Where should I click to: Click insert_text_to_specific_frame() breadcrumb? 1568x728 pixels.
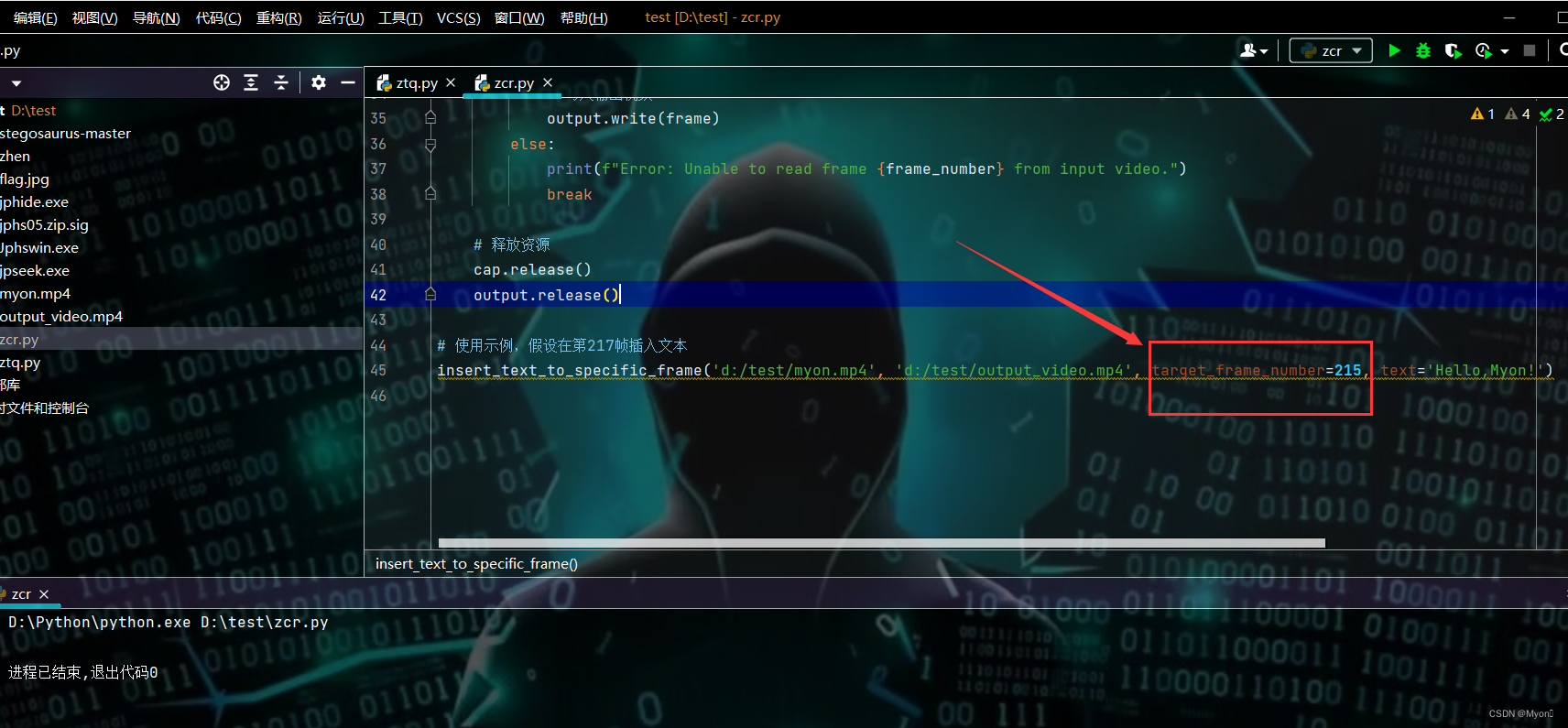coord(476,563)
